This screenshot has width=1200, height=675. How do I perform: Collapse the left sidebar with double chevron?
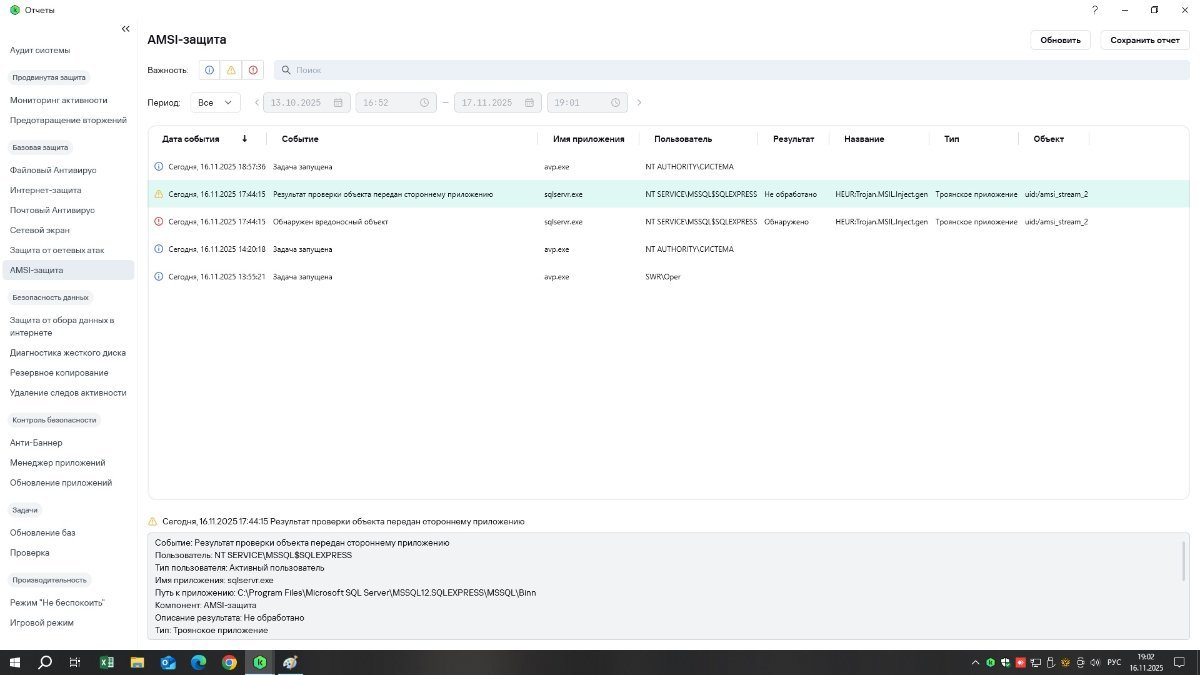coord(125,29)
